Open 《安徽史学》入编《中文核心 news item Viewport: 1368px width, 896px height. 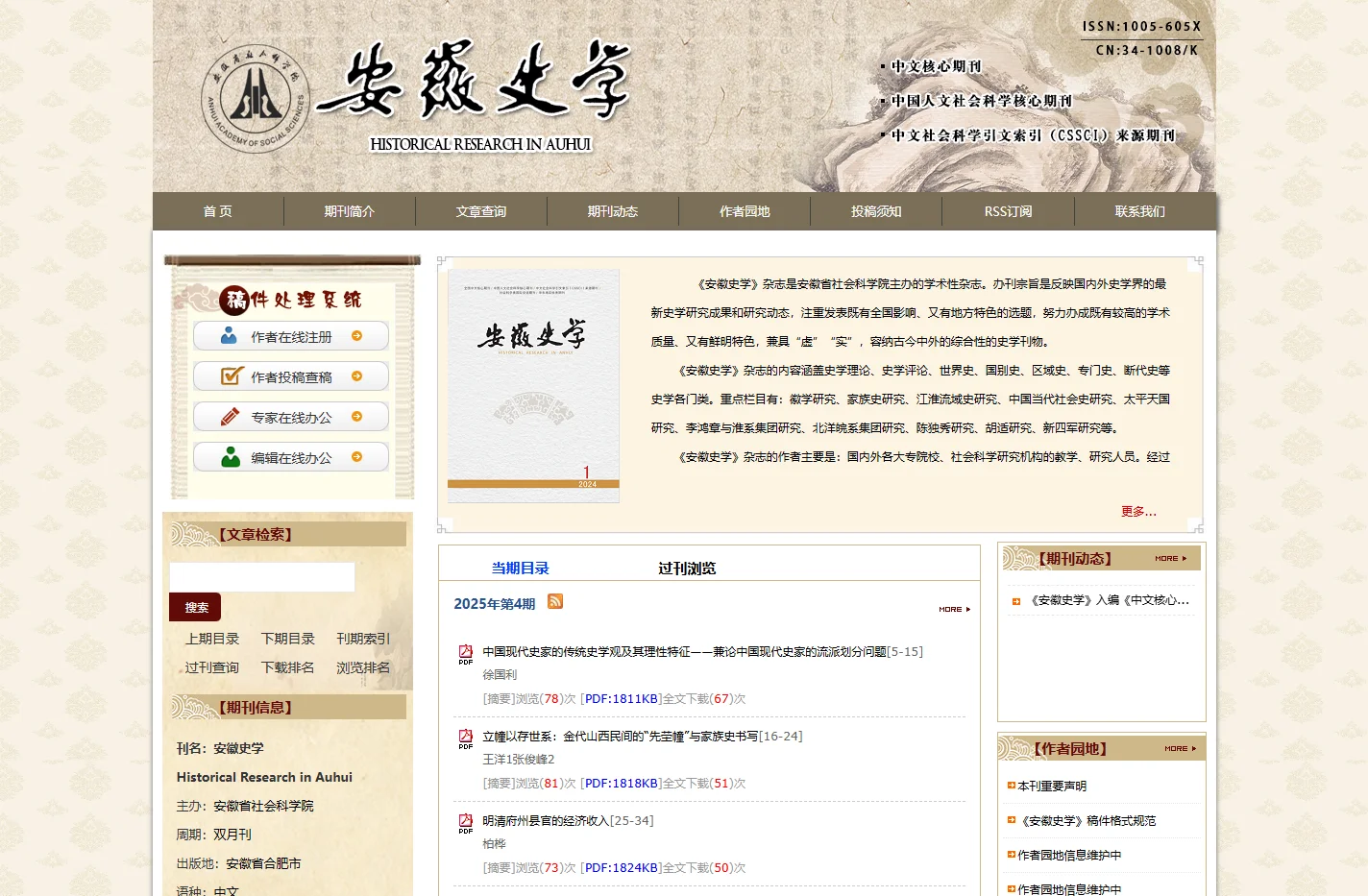[1110, 600]
